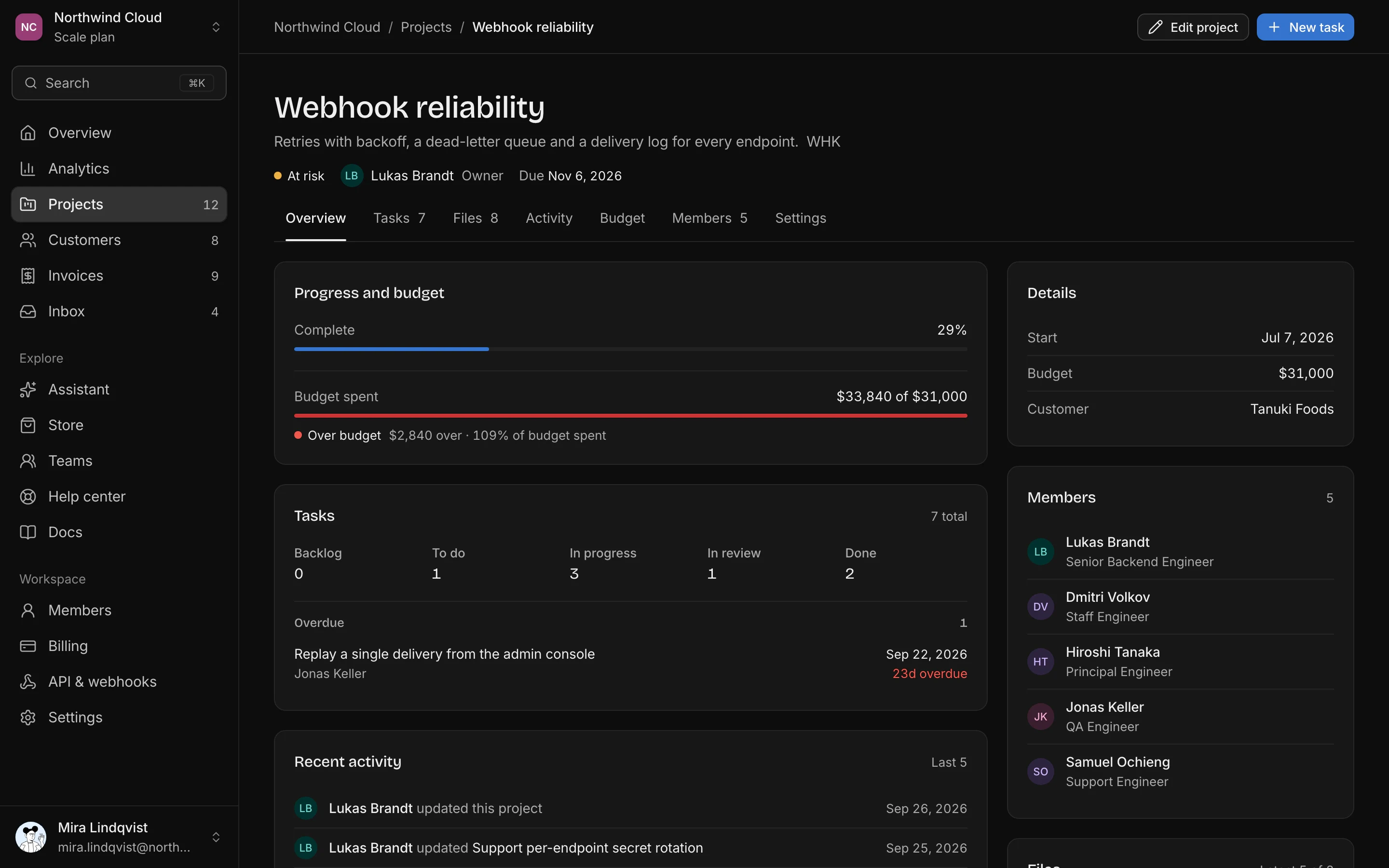
Task: Click Support per-endpoint secret rotation activity link
Action: (x=587, y=848)
